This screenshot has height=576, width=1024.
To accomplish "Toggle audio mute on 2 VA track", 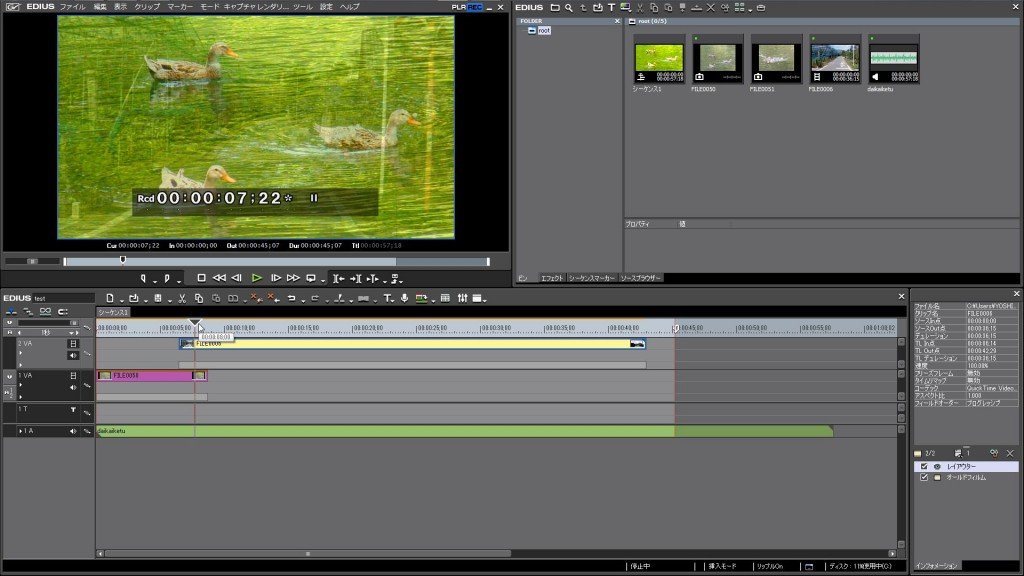I will tap(73, 355).
